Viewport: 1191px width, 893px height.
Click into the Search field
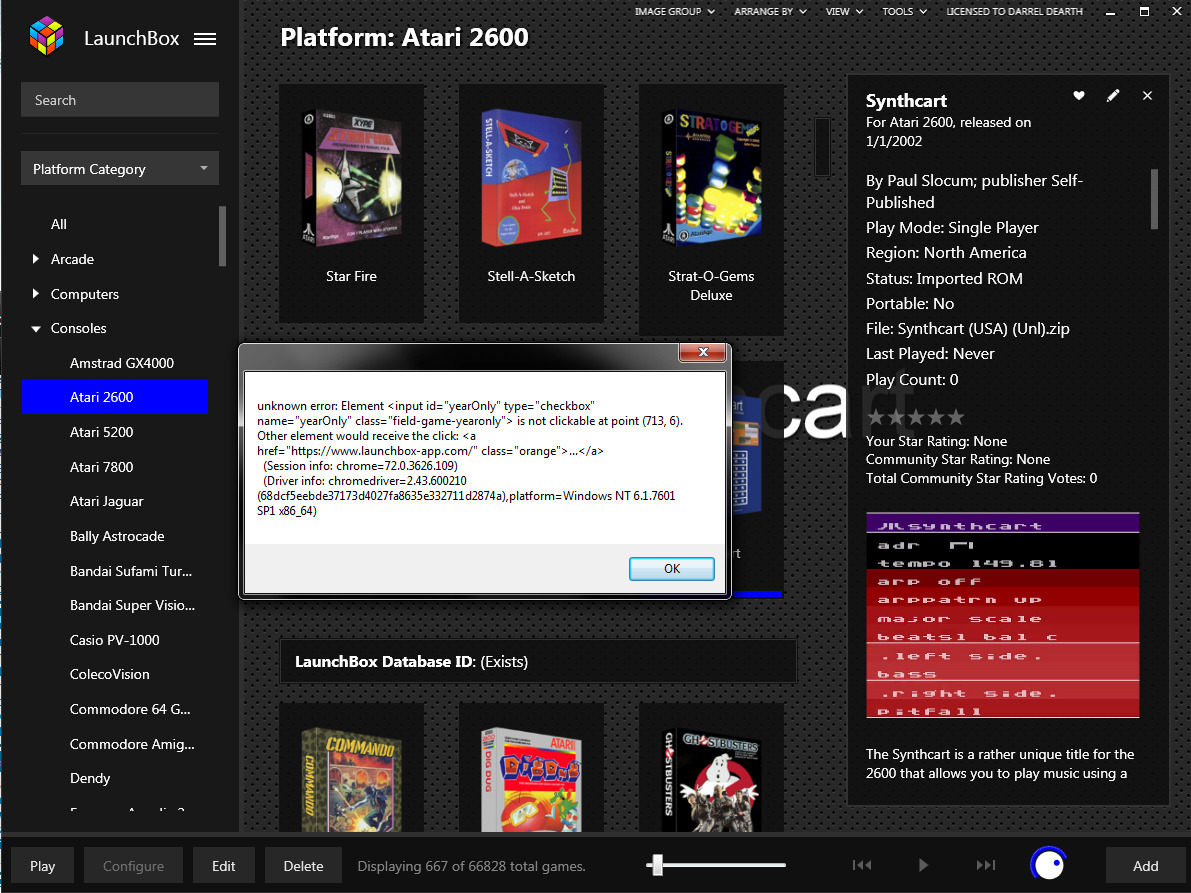tap(120, 99)
